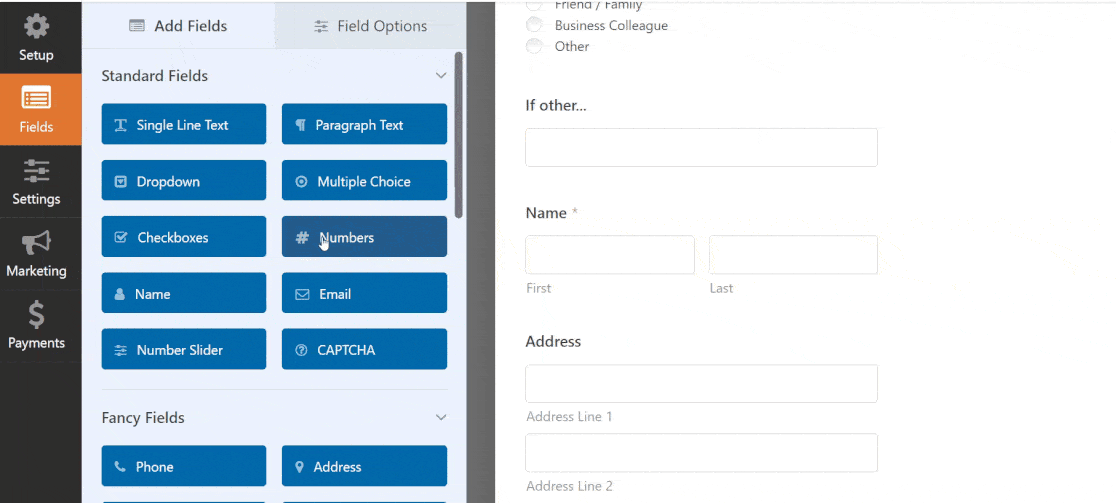Viewport: 1116px width, 503px height.
Task: Collapse the Standard Fields section
Action: 441,75
